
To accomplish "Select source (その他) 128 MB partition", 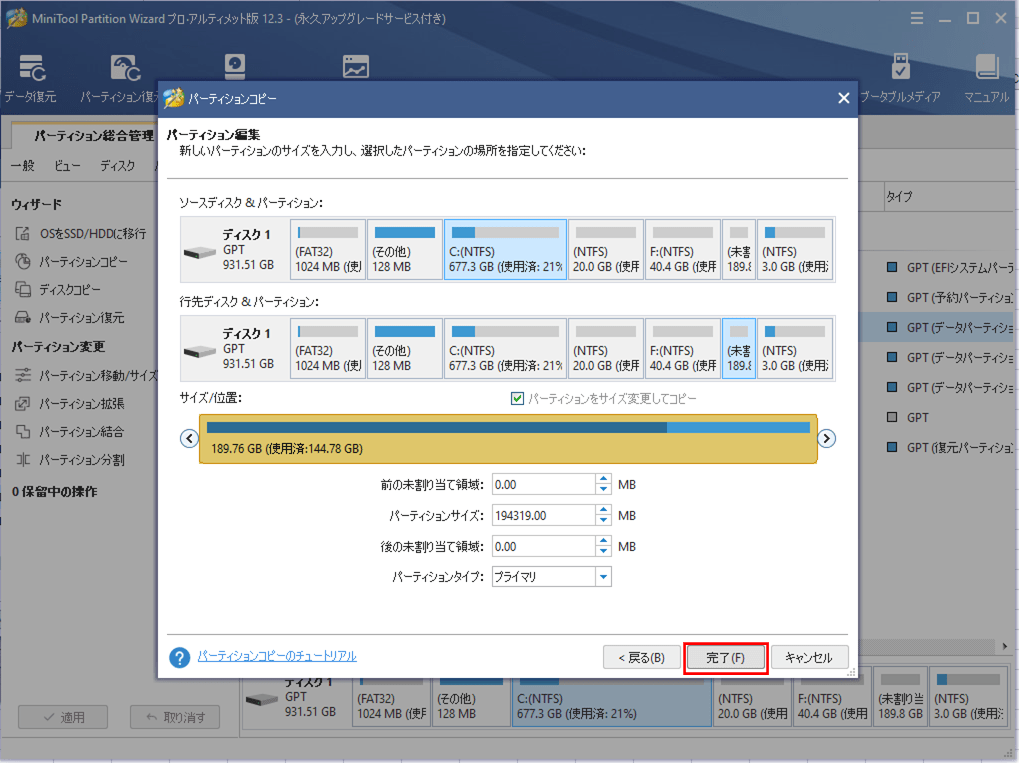I will [405, 250].
